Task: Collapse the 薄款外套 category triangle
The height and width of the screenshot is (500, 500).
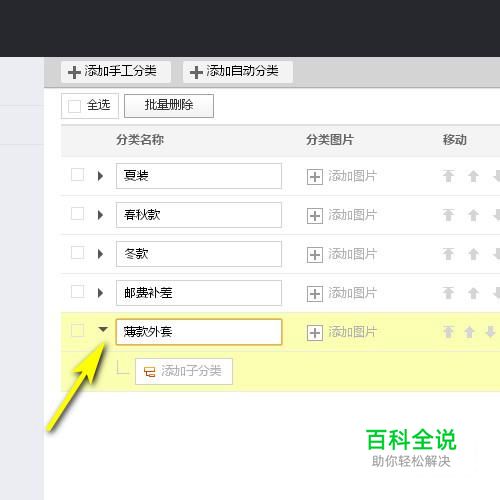Action: (103, 330)
